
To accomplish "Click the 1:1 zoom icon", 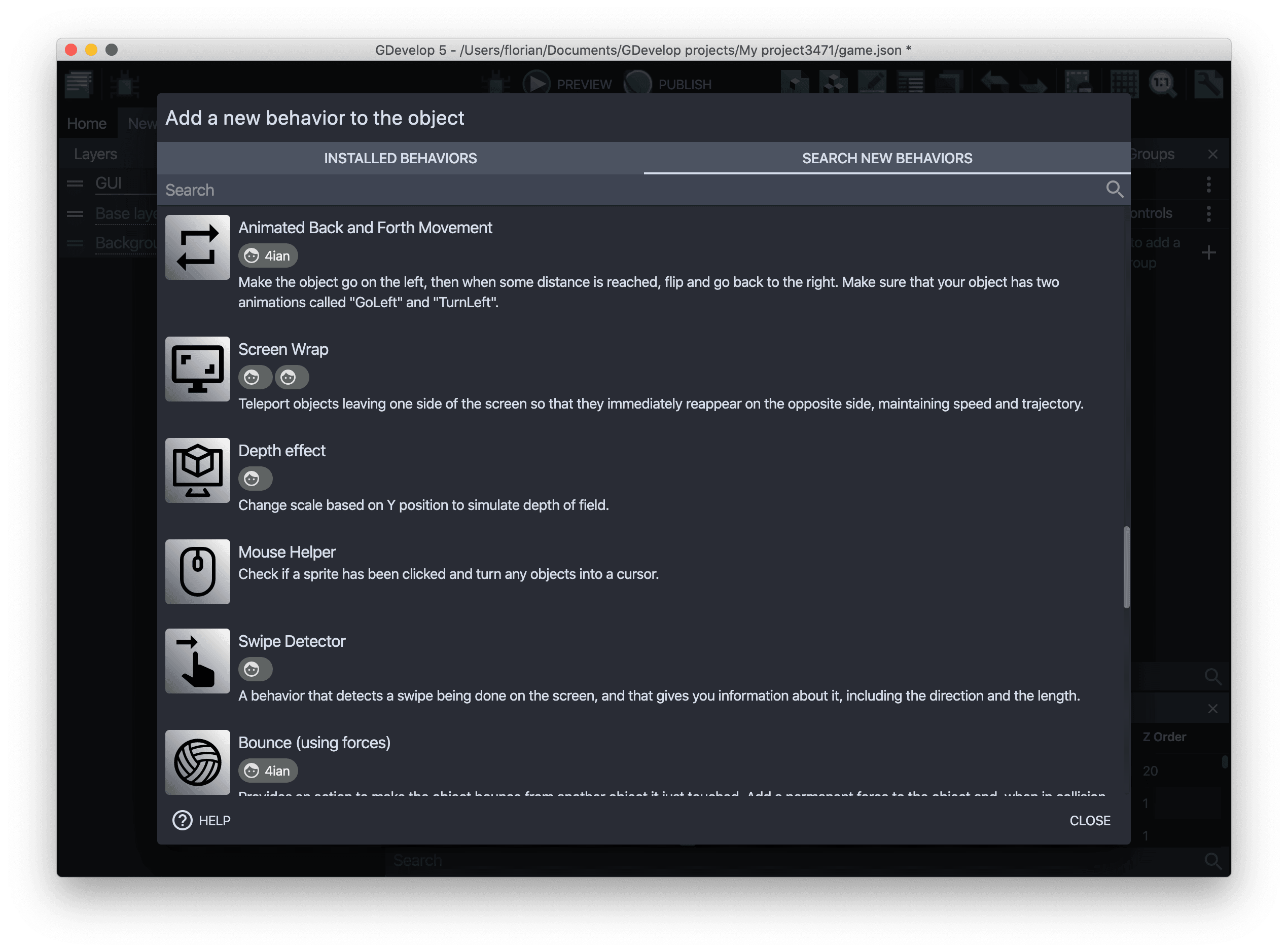I will tap(1164, 84).
